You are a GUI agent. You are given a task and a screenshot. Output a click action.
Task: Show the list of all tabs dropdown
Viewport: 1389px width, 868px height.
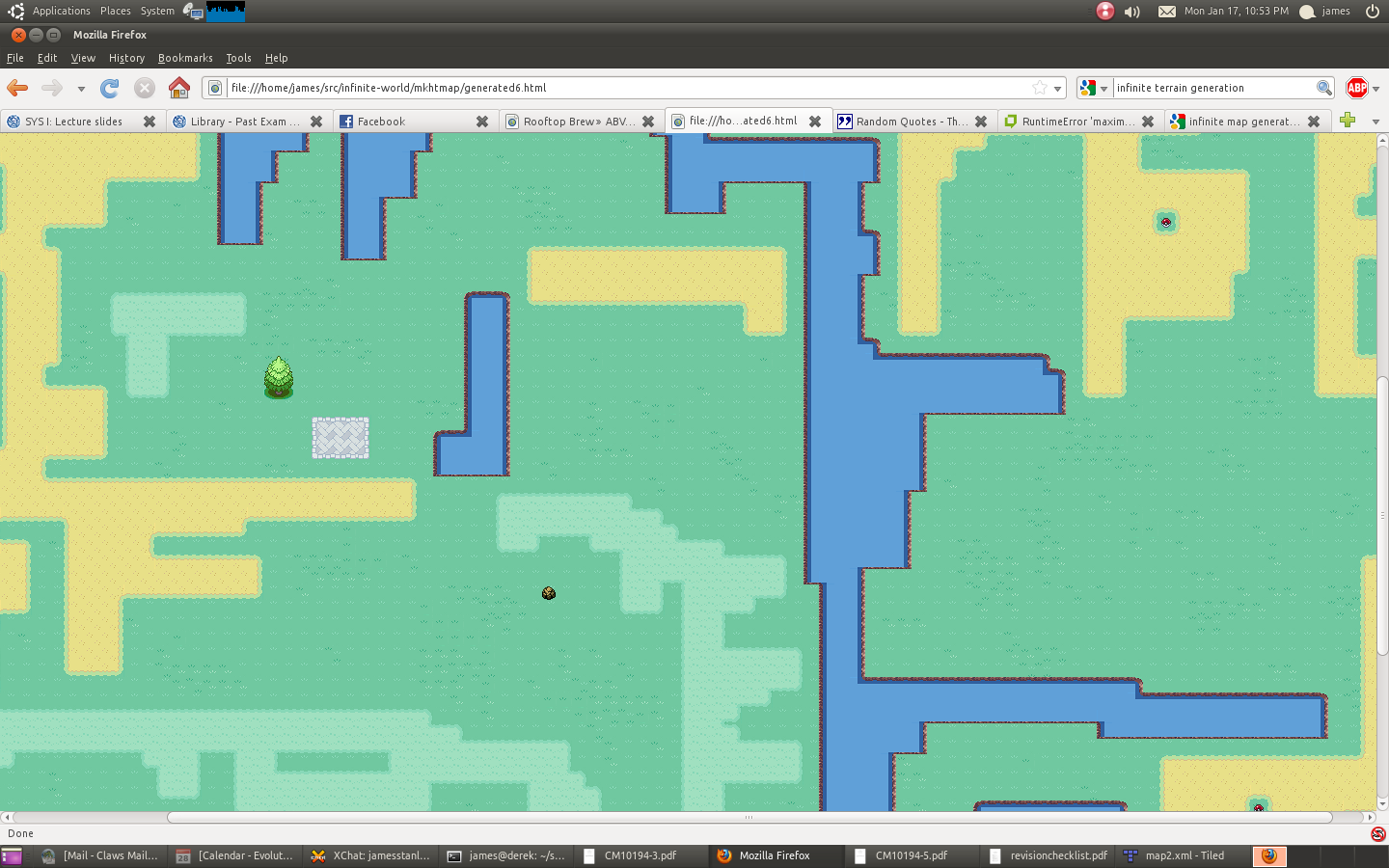(x=1375, y=122)
